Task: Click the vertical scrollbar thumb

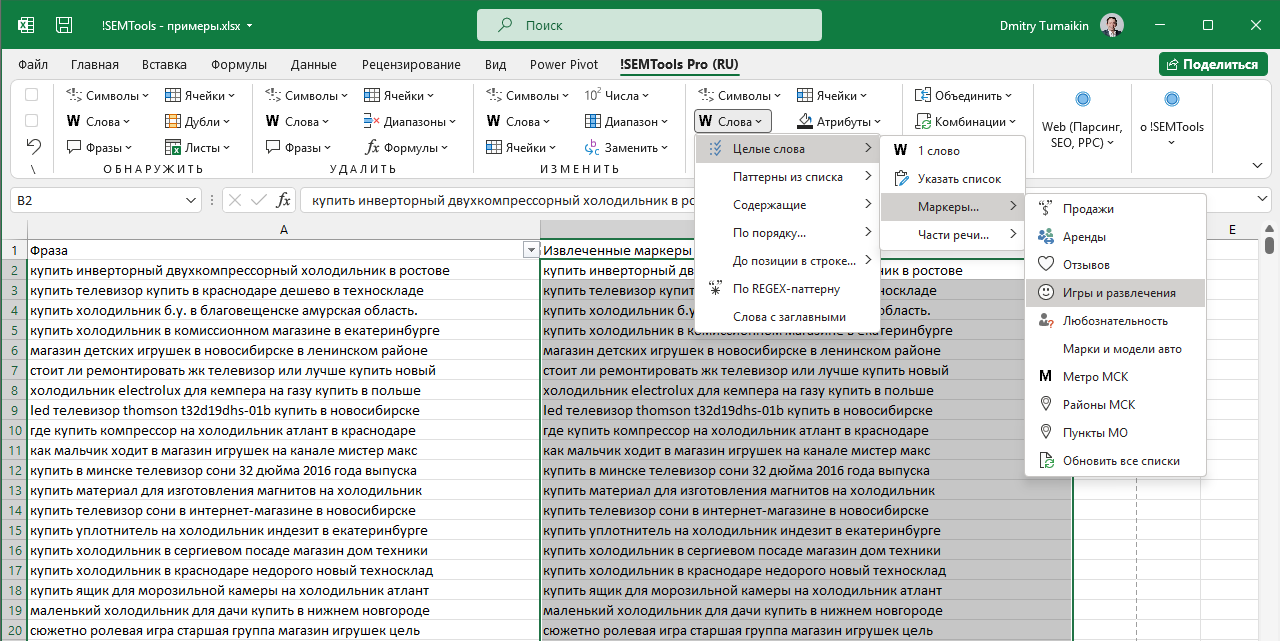Action: tap(1269, 244)
